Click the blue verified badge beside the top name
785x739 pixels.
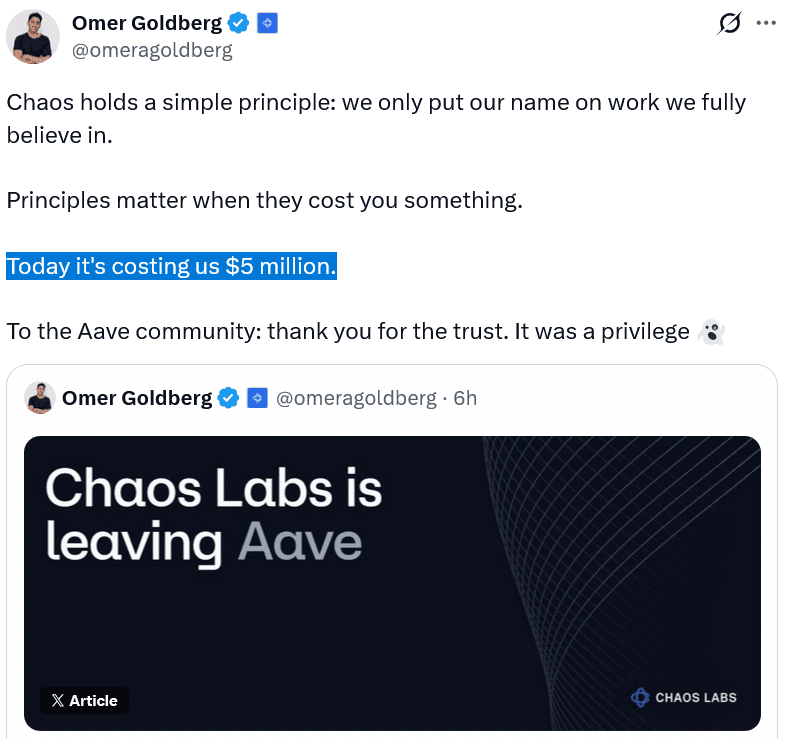238,23
